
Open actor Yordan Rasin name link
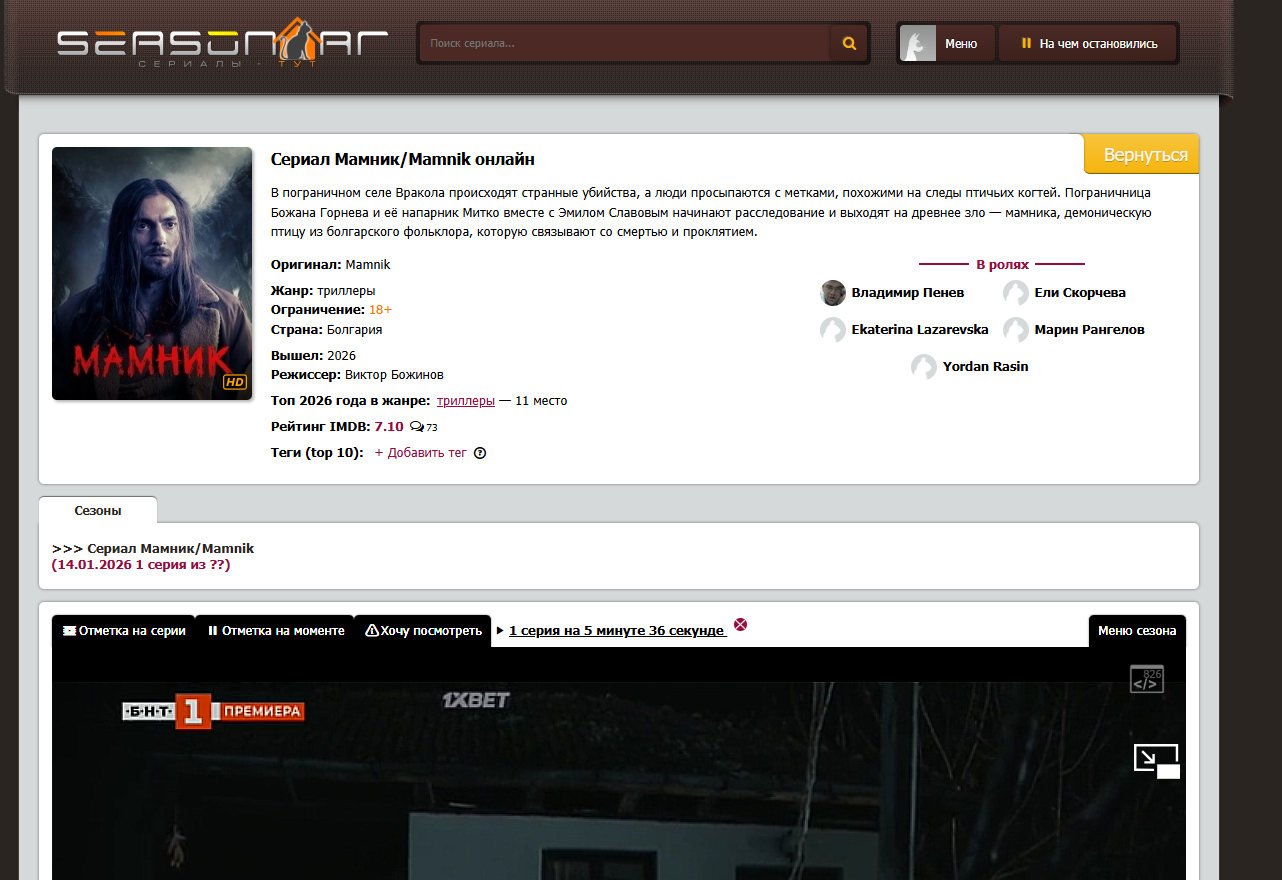tap(986, 367)
